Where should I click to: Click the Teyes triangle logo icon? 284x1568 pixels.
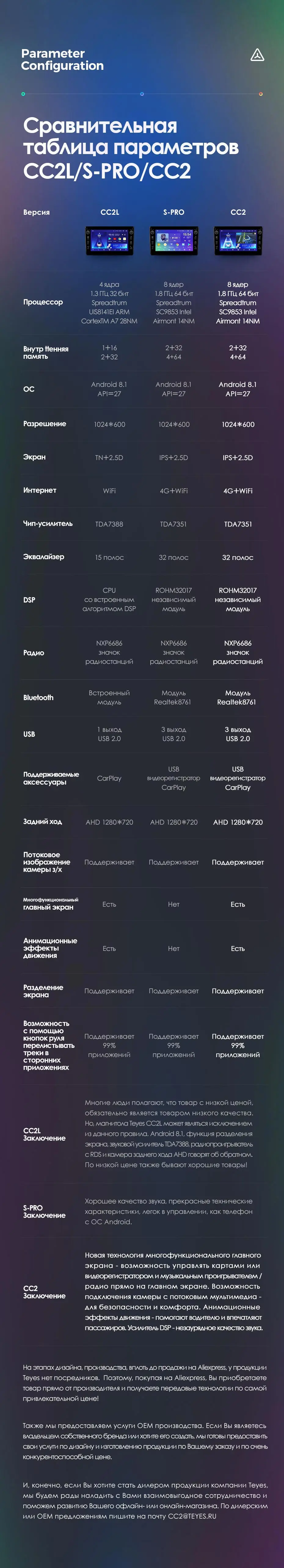point(257,56)
